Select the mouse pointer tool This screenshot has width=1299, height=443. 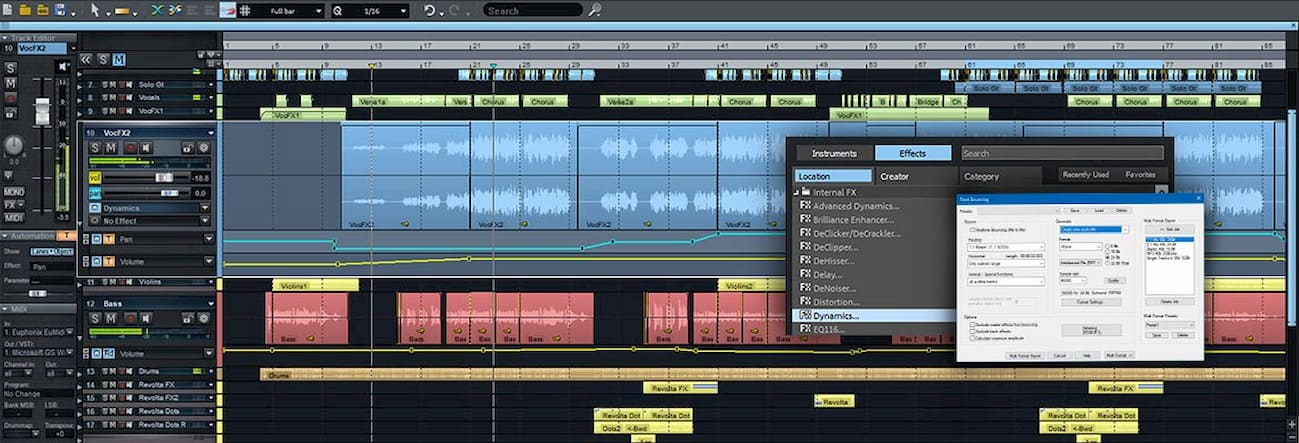(95, 10)
